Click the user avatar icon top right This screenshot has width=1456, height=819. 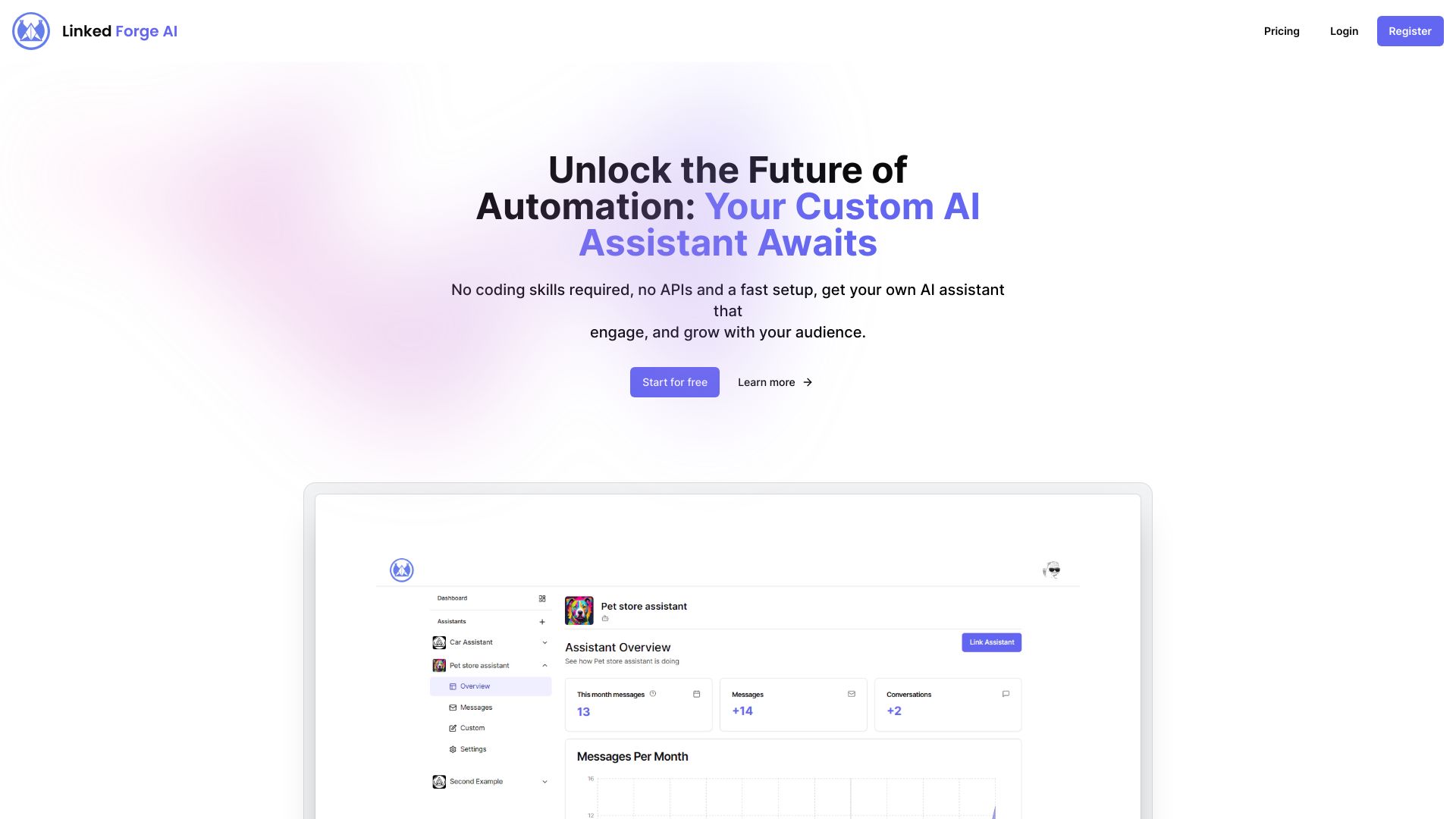pyautogui.click(x=1051, y=569)
